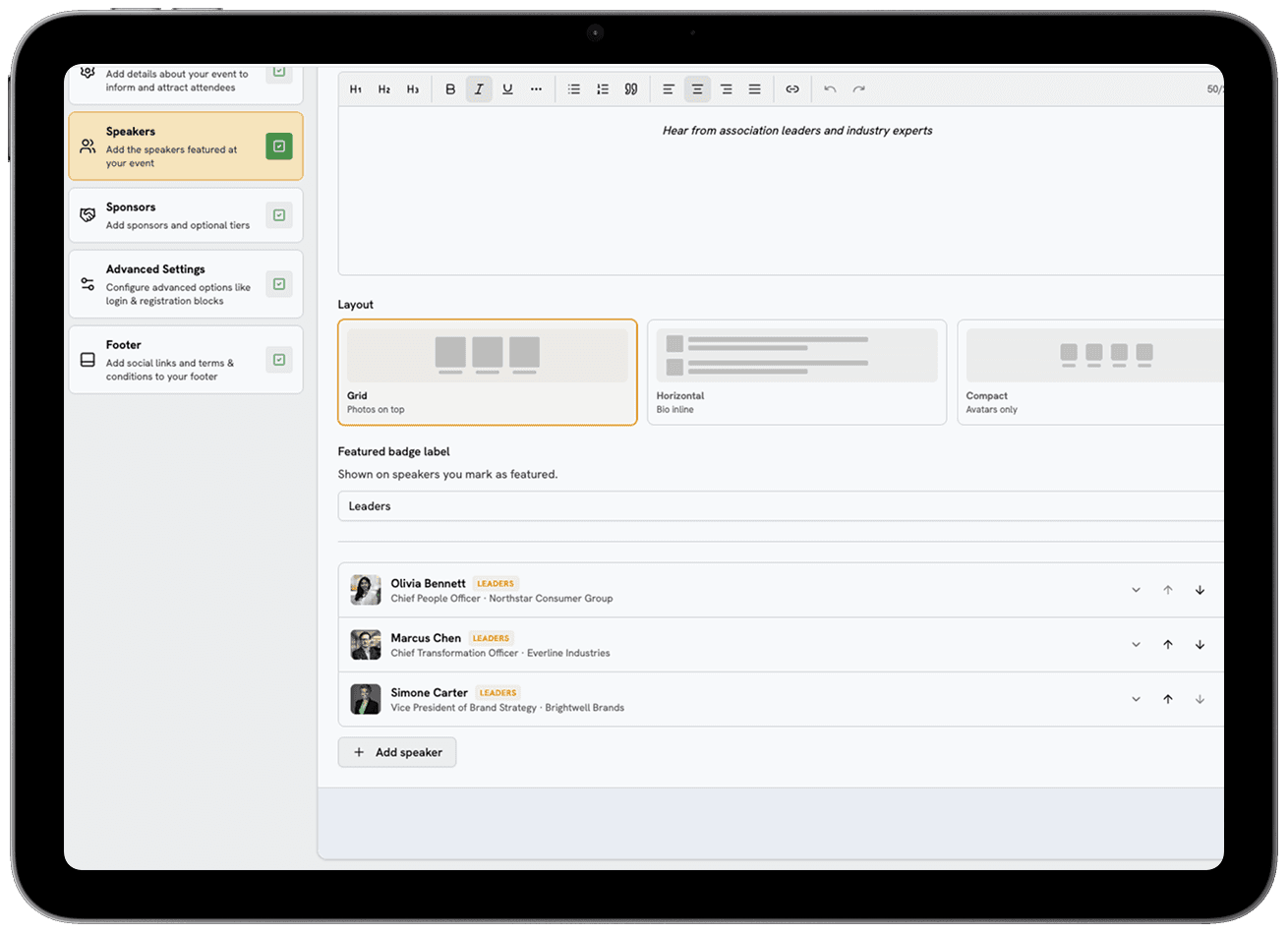Click the speakers description text editor
This screenshot has width=1288, height=934.
pos(782,191)
